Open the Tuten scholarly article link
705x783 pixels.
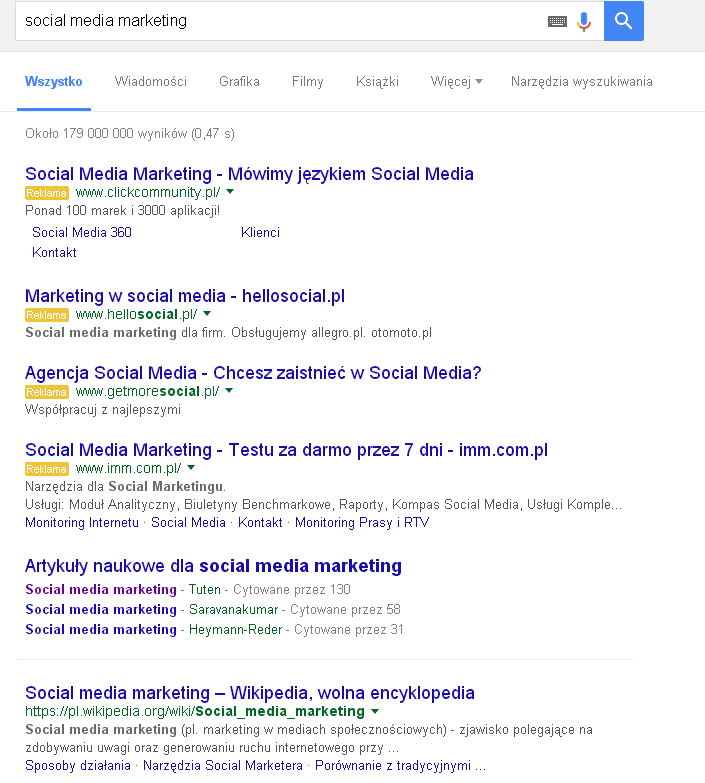pyautogui.click(x=100, y=589)
